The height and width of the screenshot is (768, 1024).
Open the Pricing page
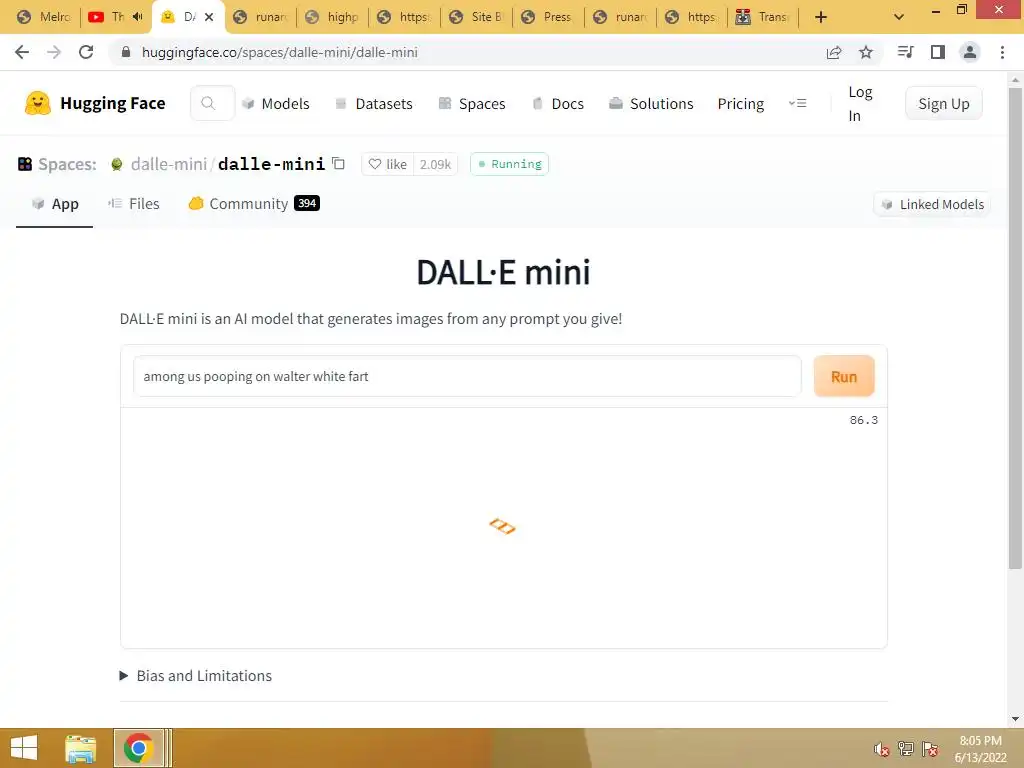click(741, 104)
